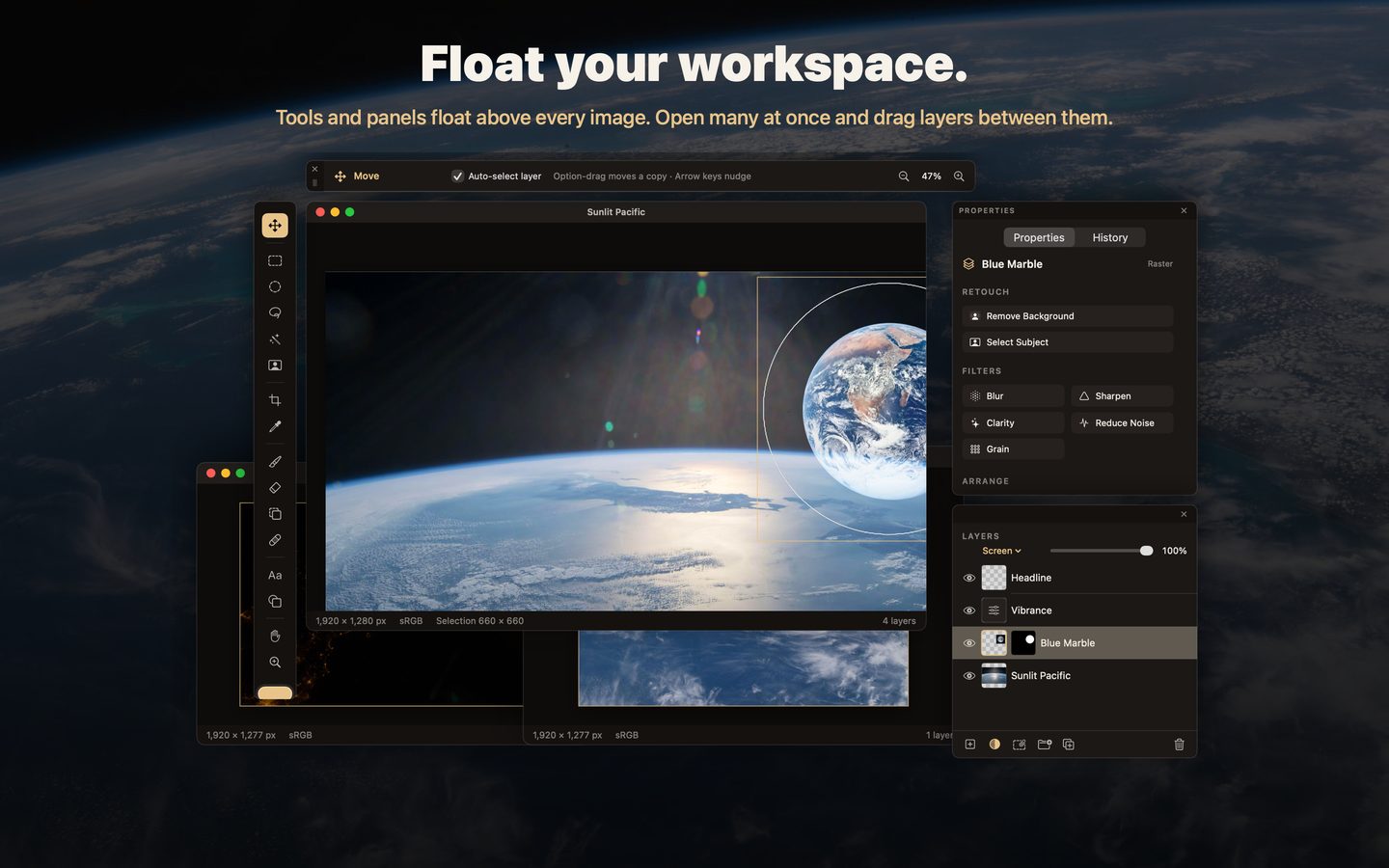Adjust the layer opacity slider

point(1102,551)
